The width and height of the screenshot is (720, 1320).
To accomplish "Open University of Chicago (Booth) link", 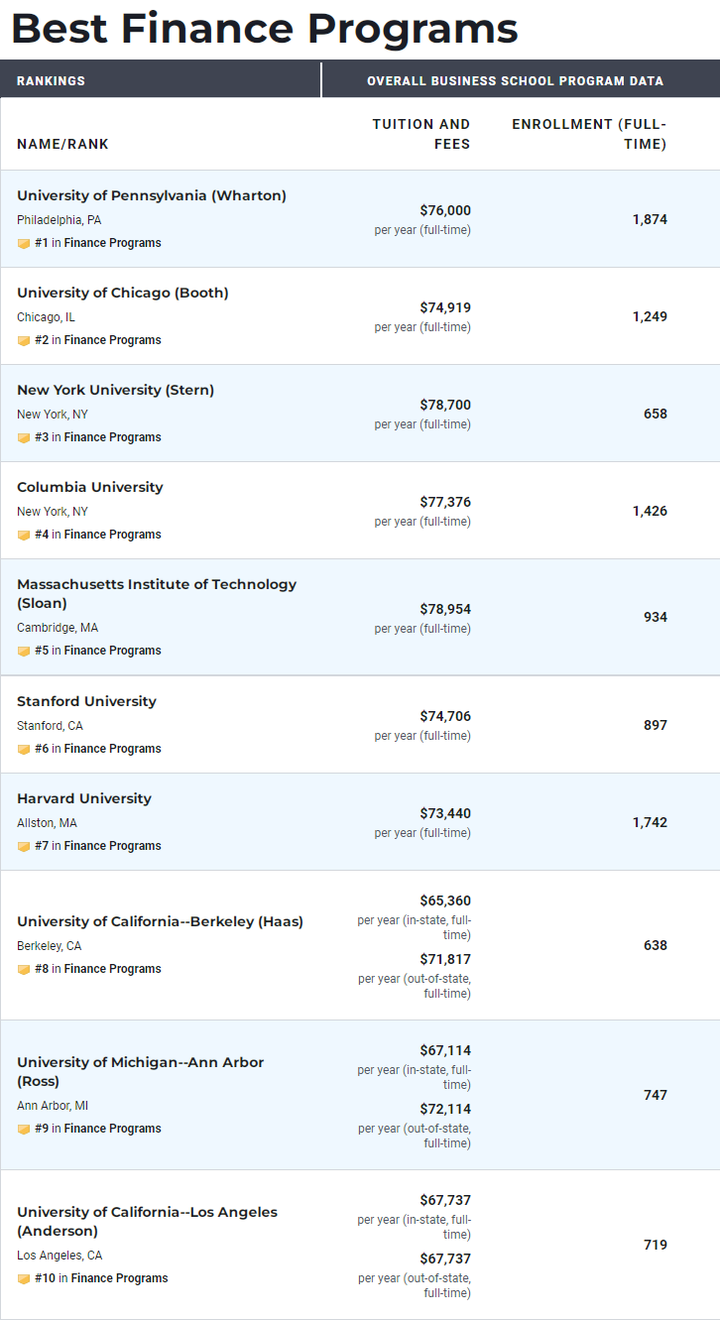I will (123, 293).
